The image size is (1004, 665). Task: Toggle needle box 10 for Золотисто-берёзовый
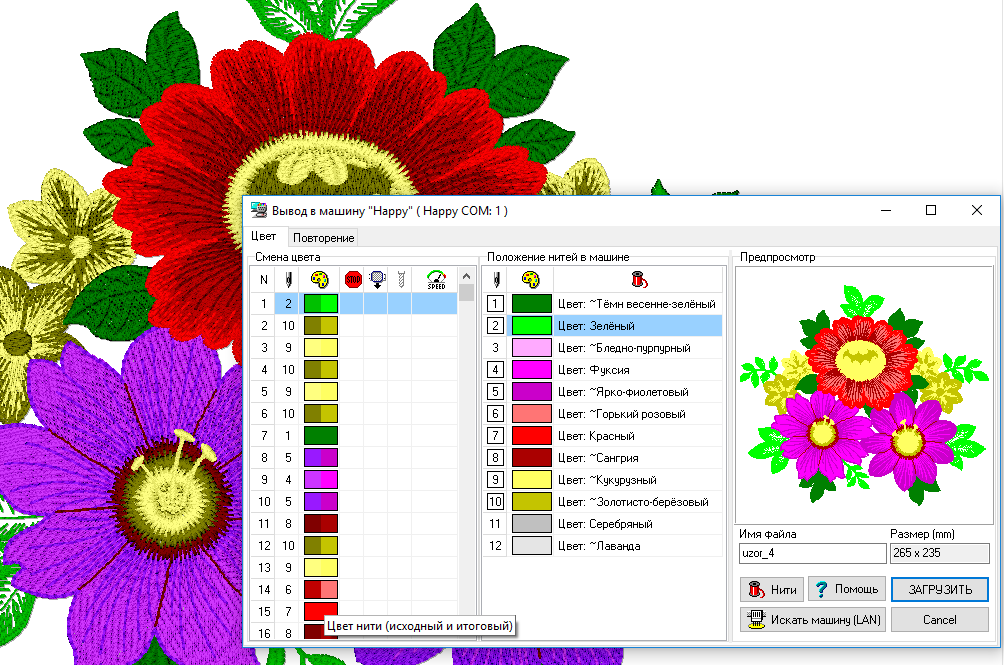click(495, 502)
